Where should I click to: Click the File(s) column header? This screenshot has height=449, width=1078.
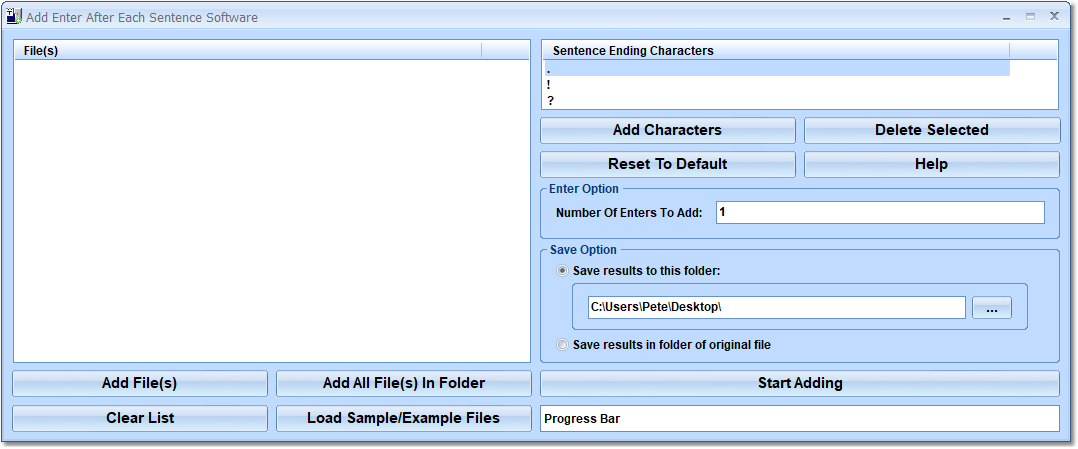(x=248, y=50)
